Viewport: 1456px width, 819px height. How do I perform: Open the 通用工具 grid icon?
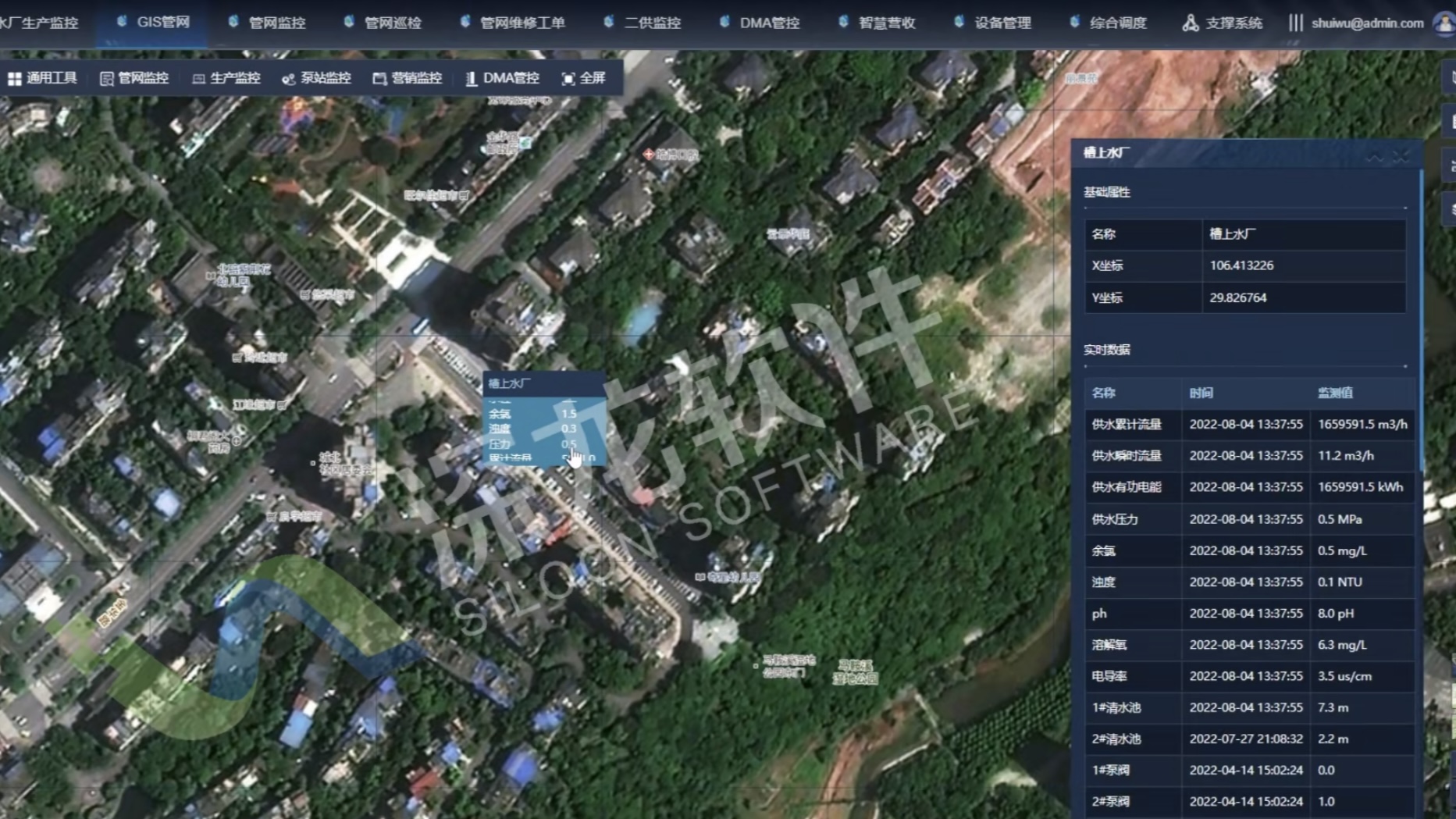pos(15,79)
